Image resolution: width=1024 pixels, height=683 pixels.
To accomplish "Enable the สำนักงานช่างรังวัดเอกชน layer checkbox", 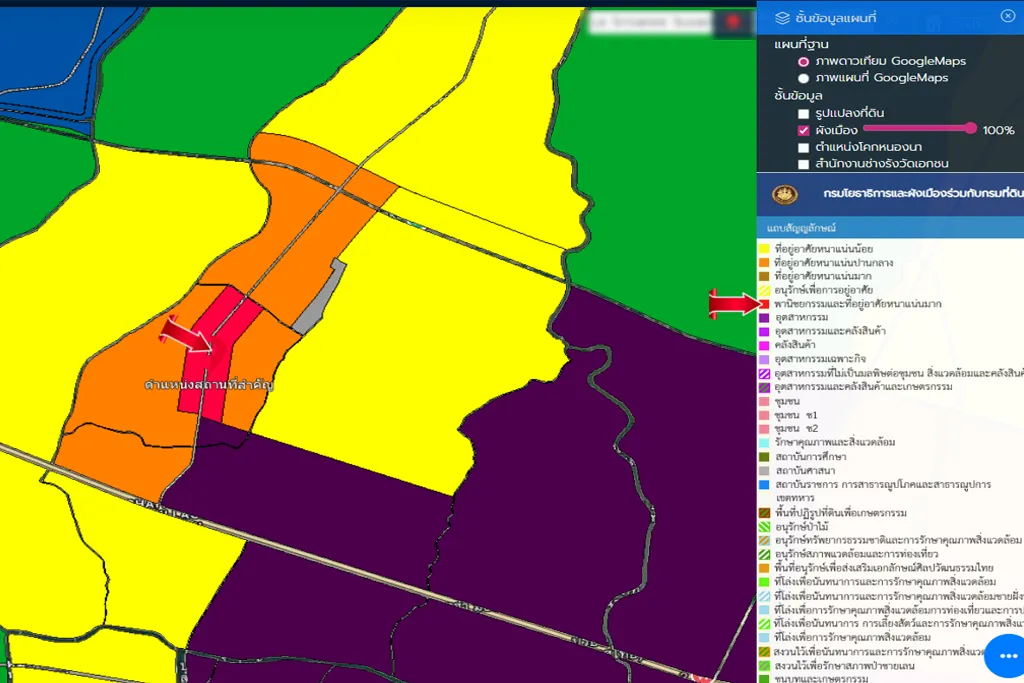I will pos(803,164).
